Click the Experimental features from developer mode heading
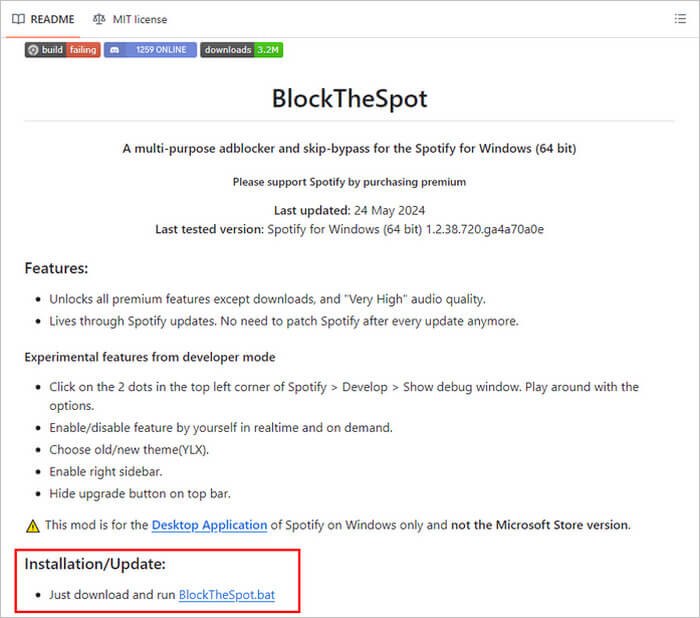The width and height of the screenshot is (700, 618). (x=149, y=357)
